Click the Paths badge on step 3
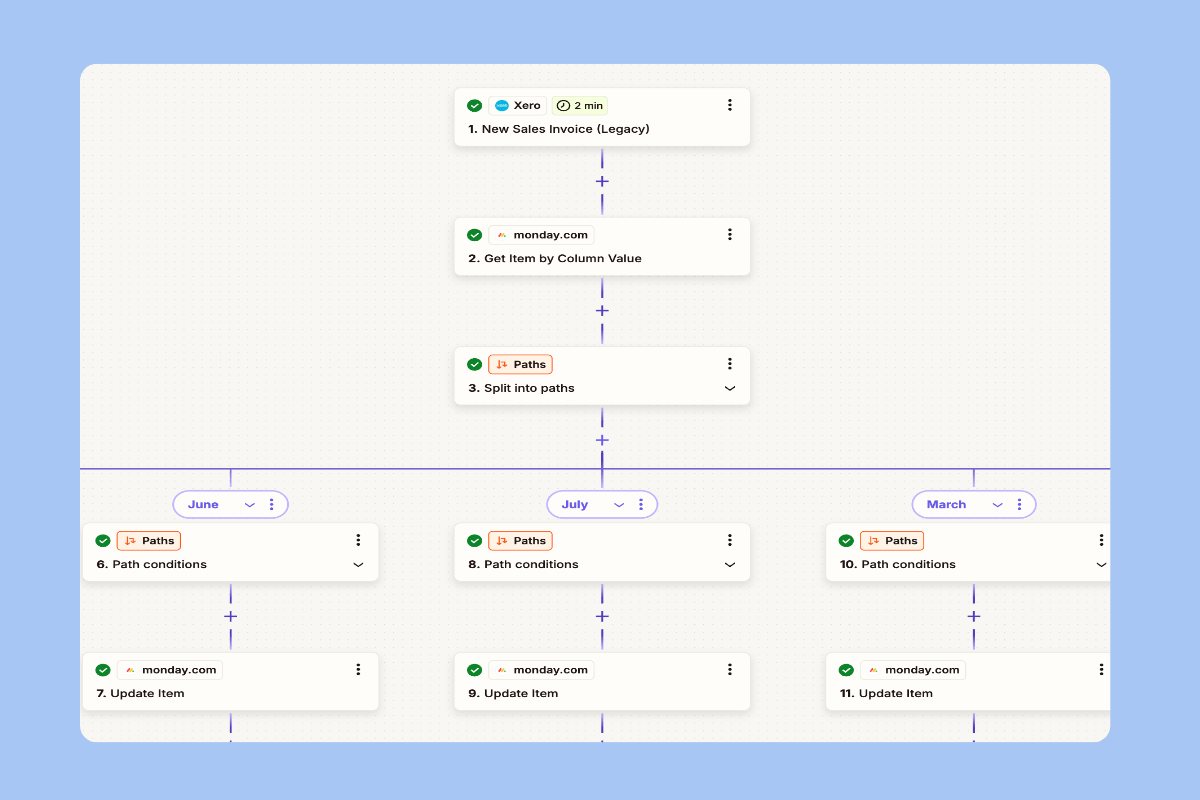1200x800 pixels. pyautogui.click(x=520, y=365)
